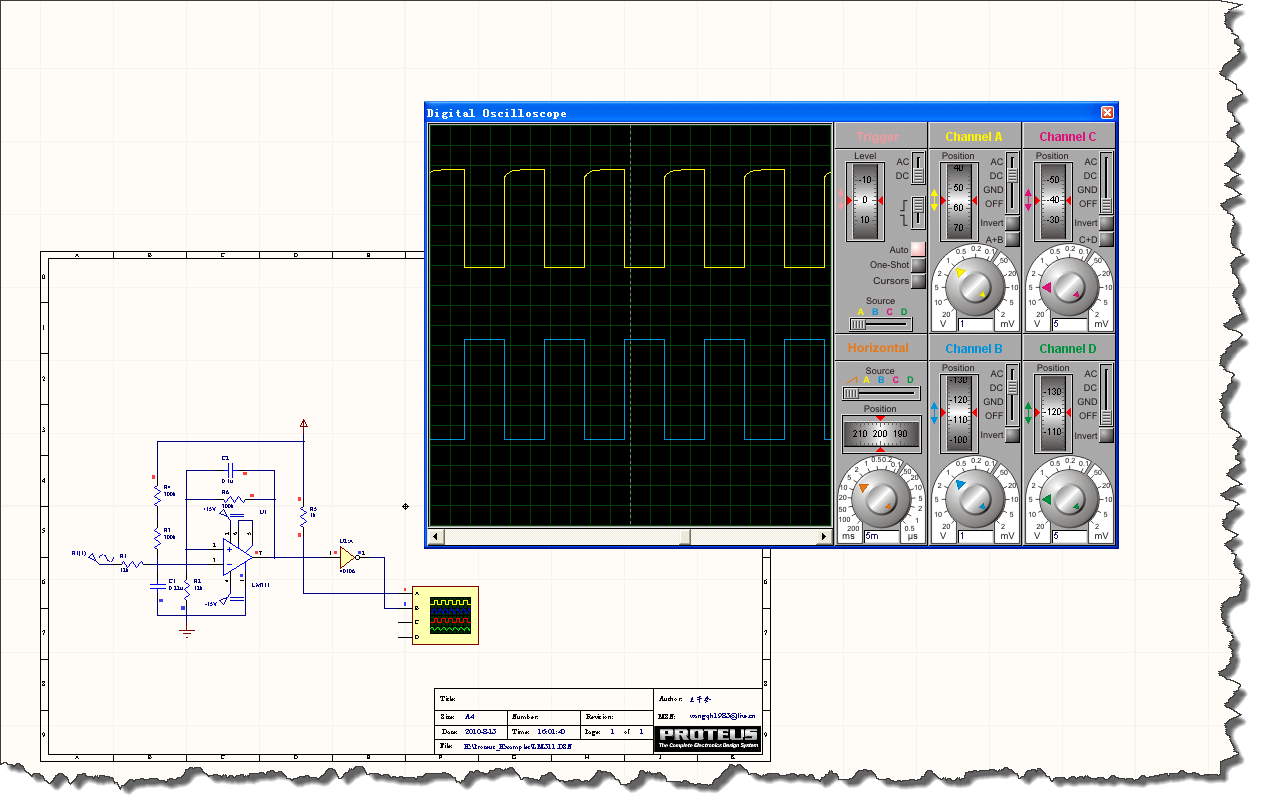The image size is (1266, 810).
Task: Click the Horizontal Position thumbwheel
Action: click(x=880, y=433)
